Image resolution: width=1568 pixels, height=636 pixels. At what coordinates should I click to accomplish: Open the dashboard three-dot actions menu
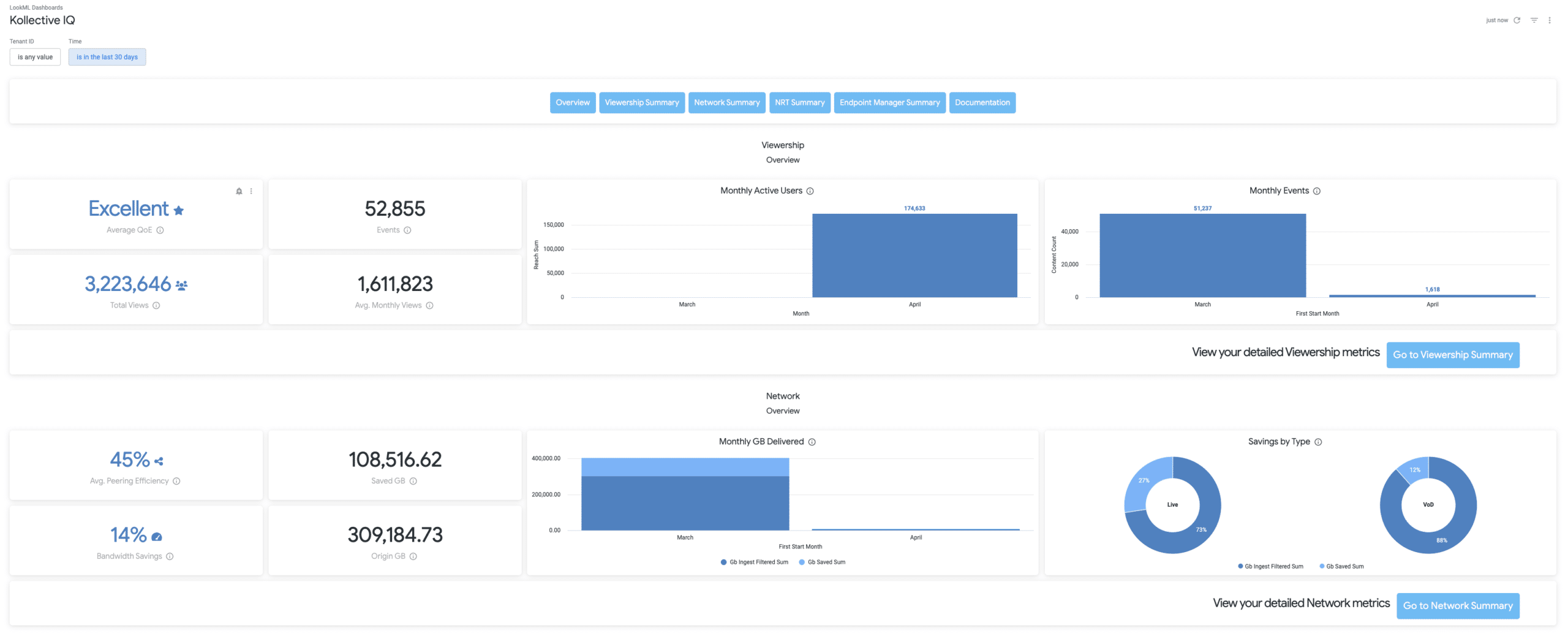coord(1550,20)
